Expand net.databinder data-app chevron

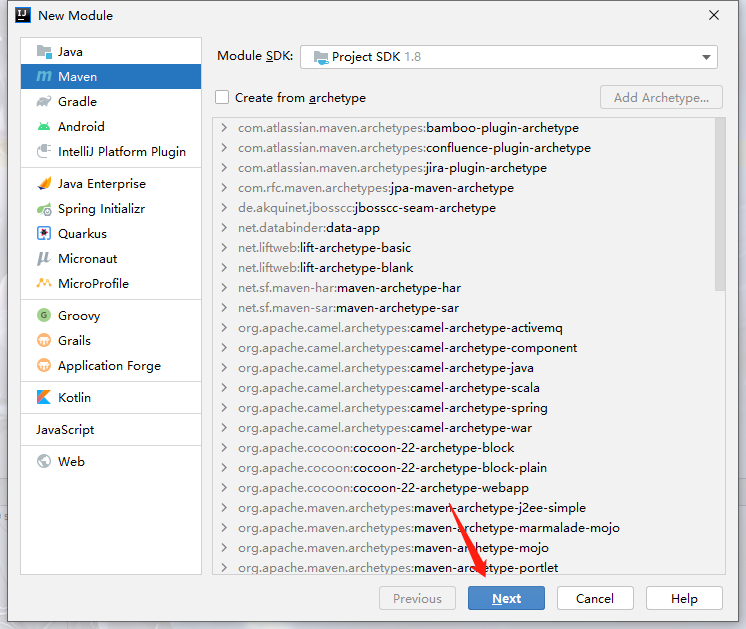tap(224, 227)
